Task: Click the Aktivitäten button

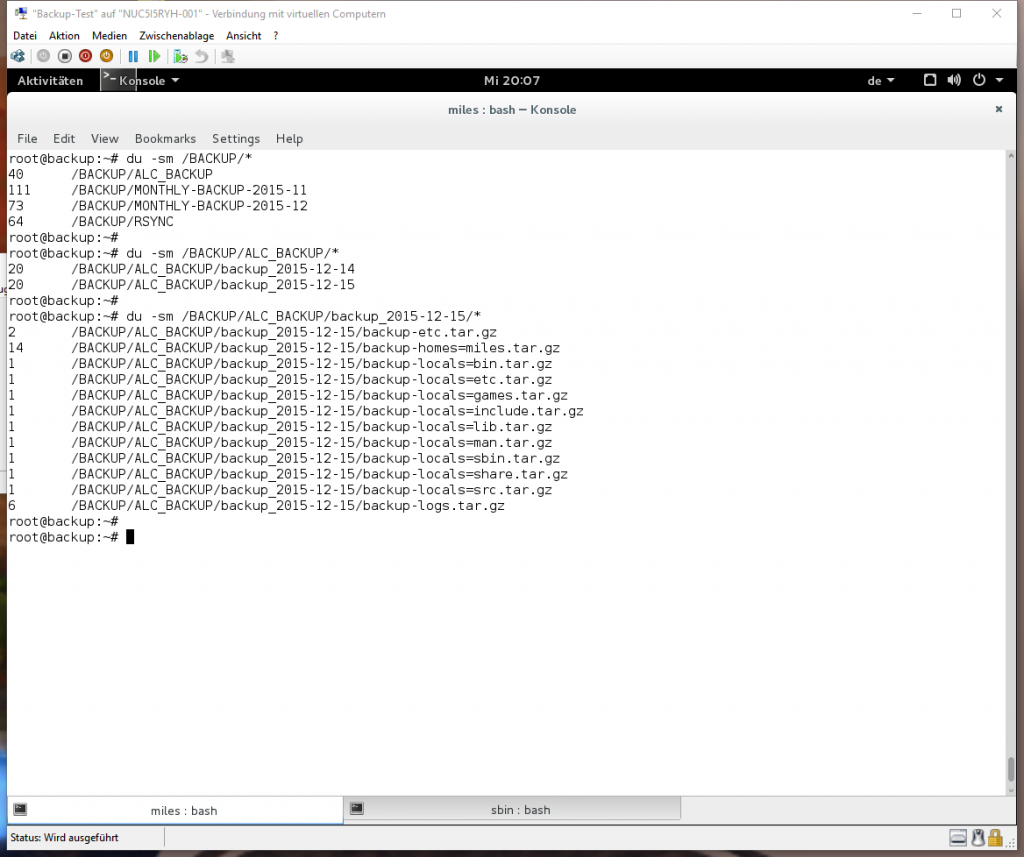Action: point(50,80)
